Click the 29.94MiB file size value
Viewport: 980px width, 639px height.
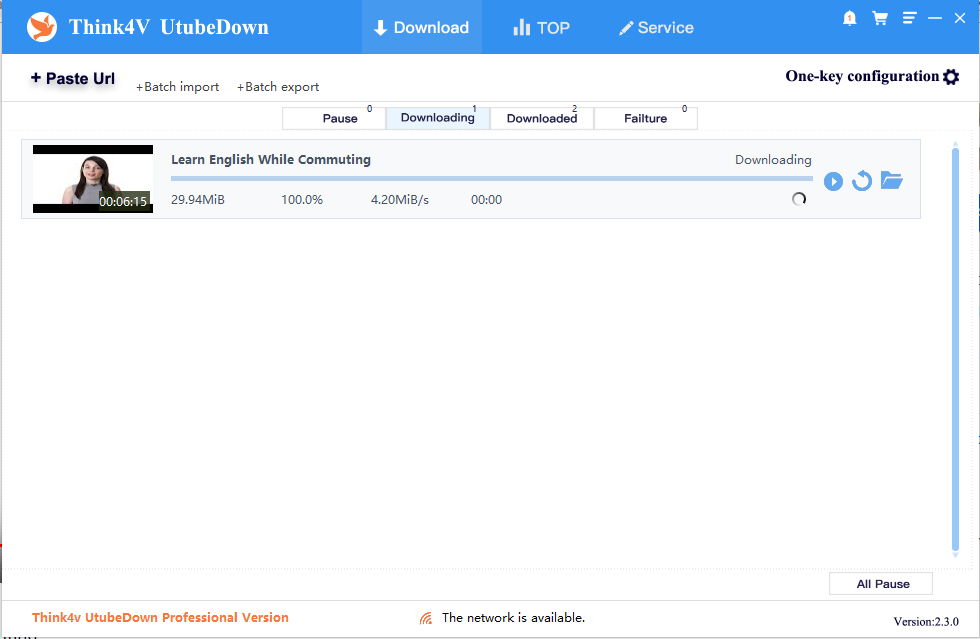(x=198, y=199)
